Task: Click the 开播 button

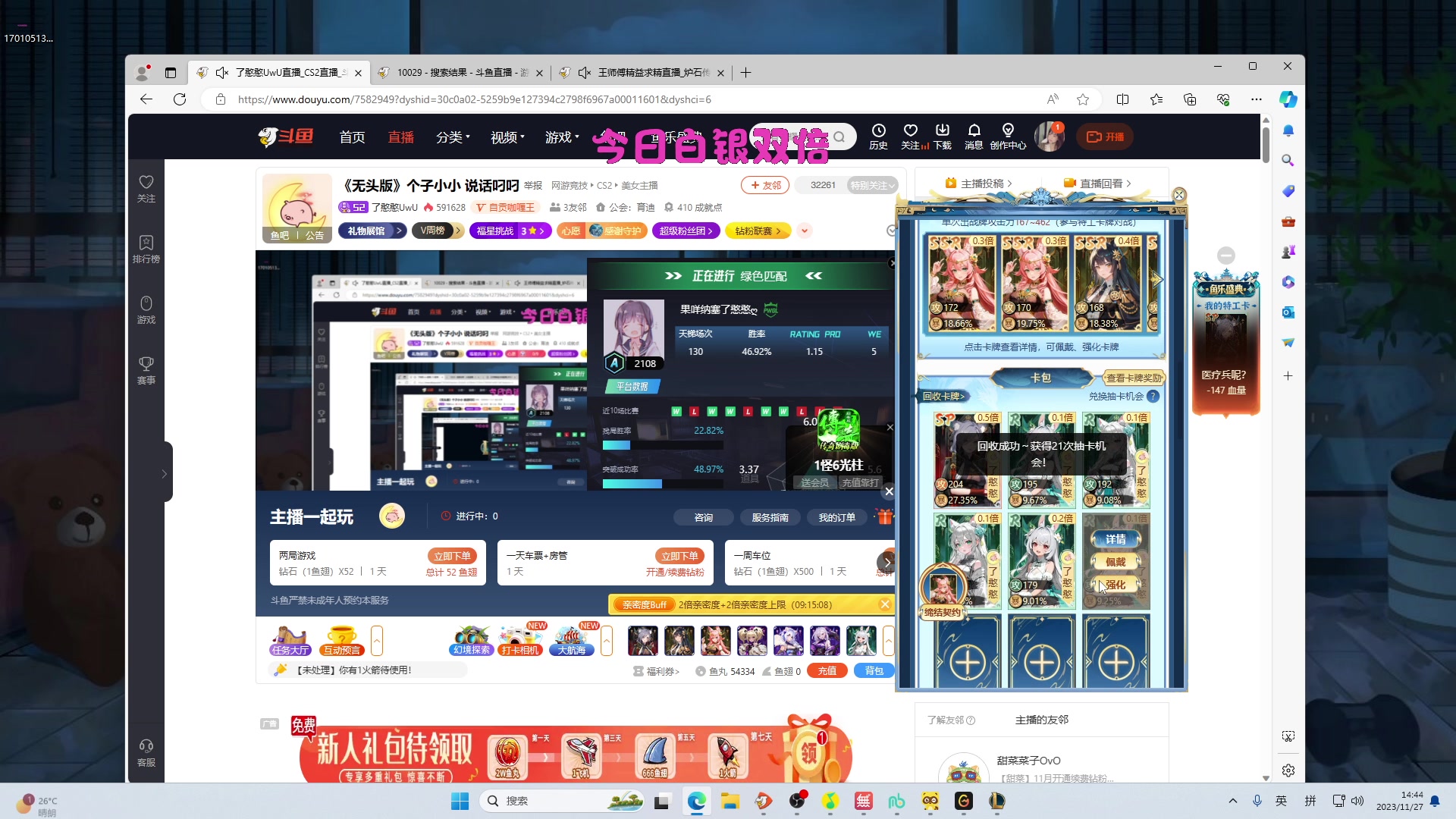Action: pyautogui.click(x=1105, y=137)
